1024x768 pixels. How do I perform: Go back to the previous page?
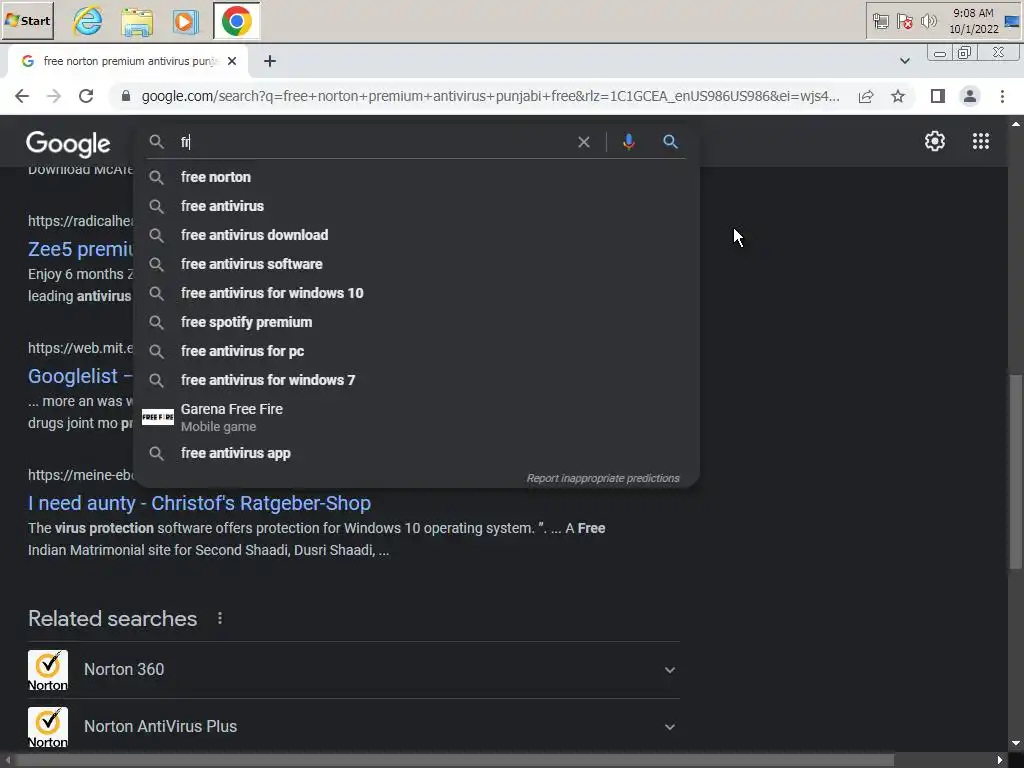coord(22,96)
